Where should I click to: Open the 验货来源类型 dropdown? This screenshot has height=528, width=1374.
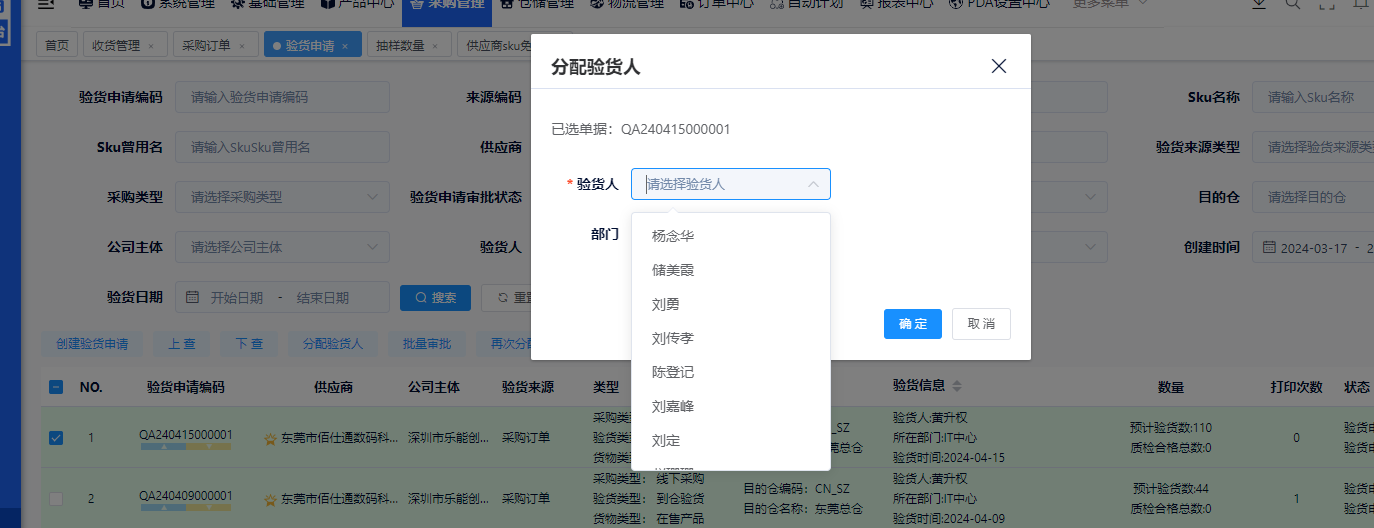[x=1313, y=147]
